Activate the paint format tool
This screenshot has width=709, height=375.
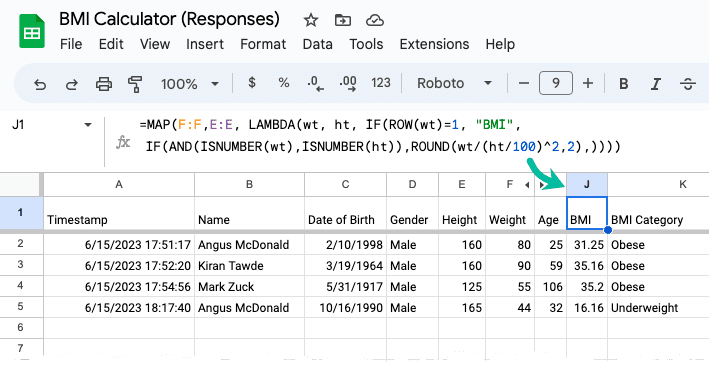pos(135,84)
